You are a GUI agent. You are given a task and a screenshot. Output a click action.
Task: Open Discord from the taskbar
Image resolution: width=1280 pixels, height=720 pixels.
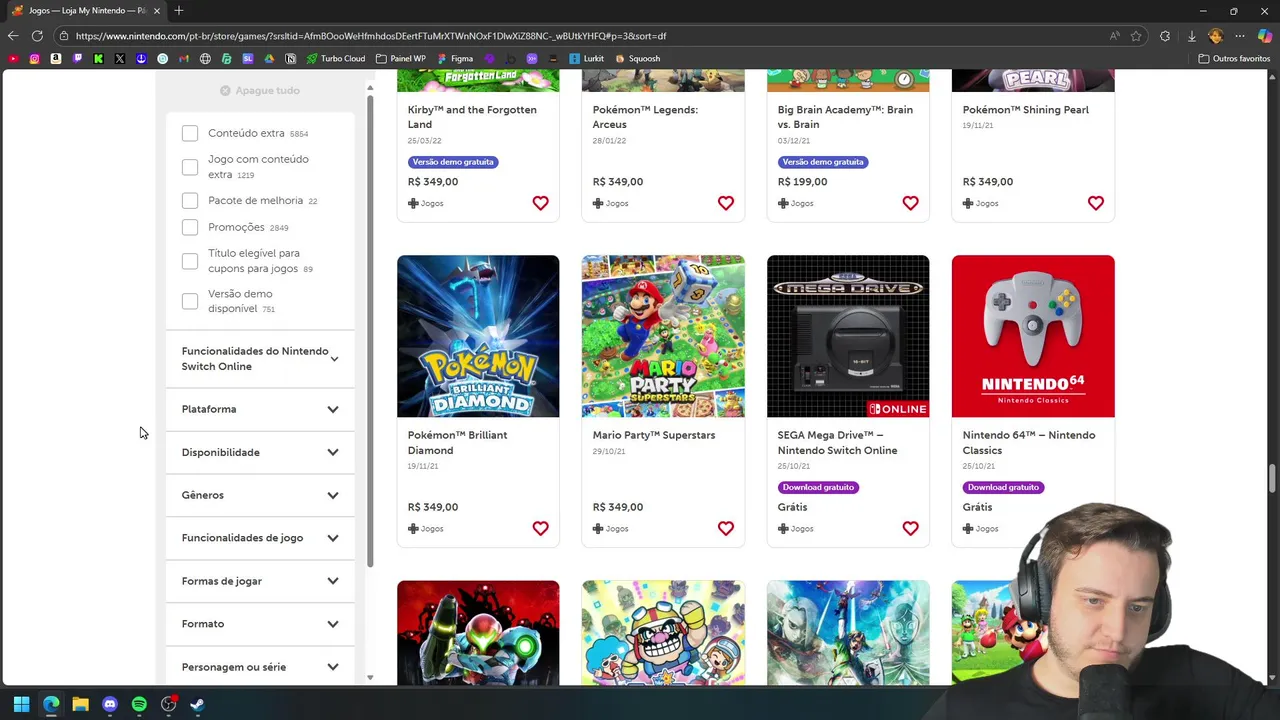click(110, 705)
